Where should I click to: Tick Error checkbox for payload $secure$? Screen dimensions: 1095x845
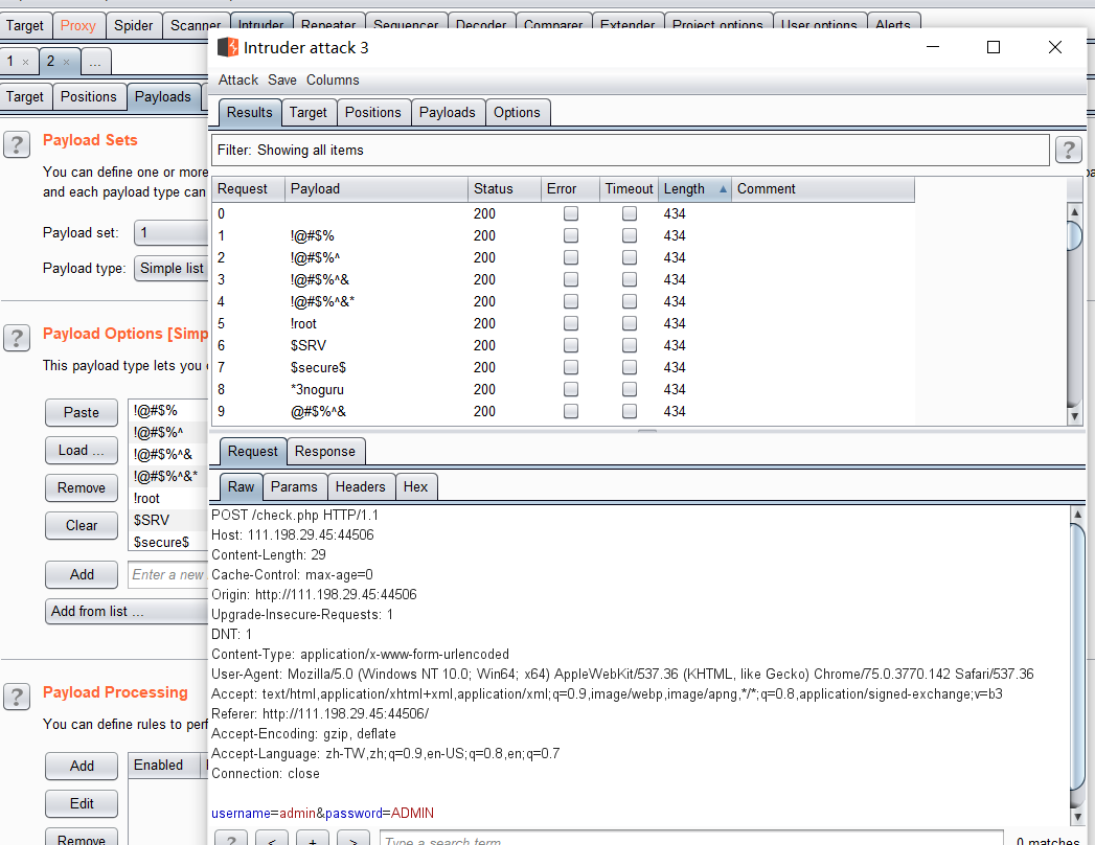[x=571, y=367]
